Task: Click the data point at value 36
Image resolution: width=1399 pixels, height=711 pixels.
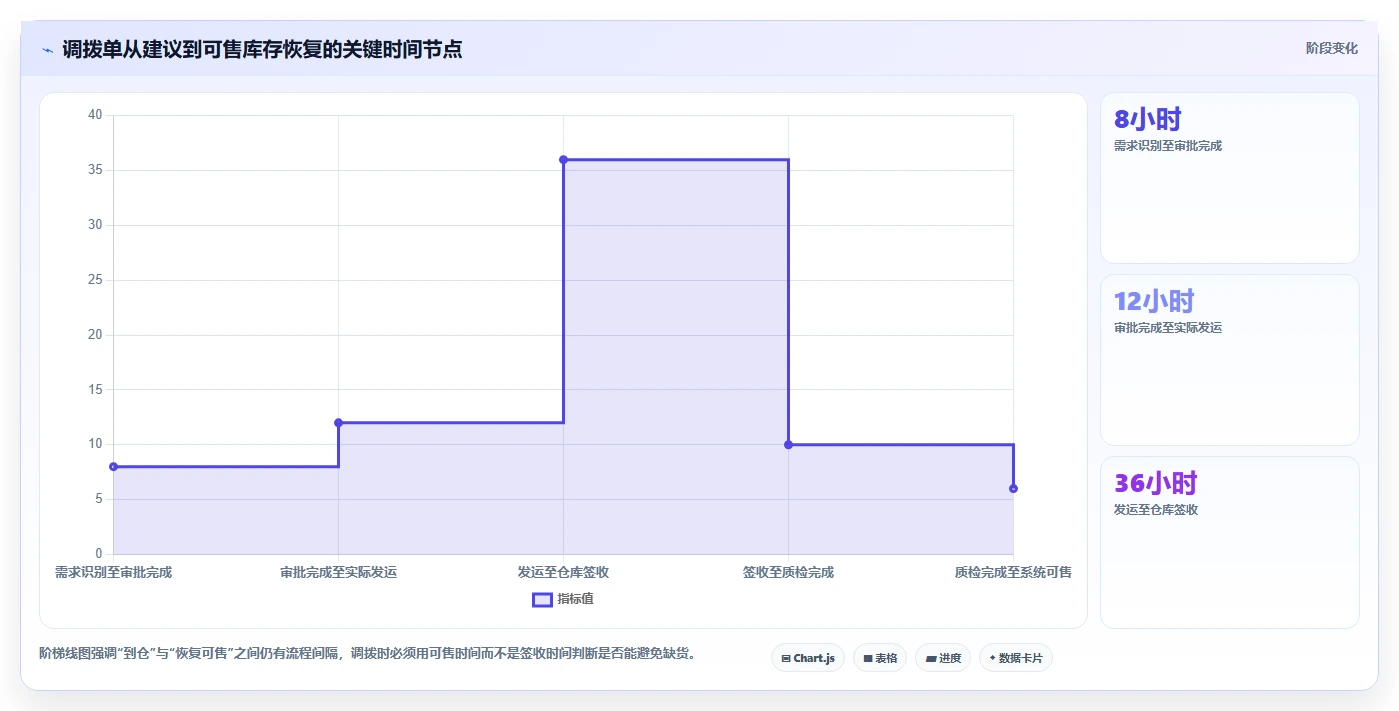Action: pos(563,160)
